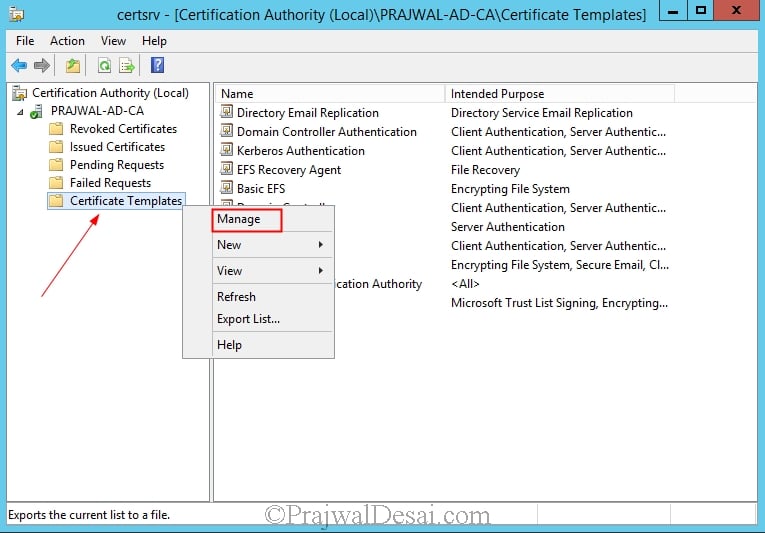Select the Directory Email Replication row
The image size is (765, 533).
[x=307, y=113]
